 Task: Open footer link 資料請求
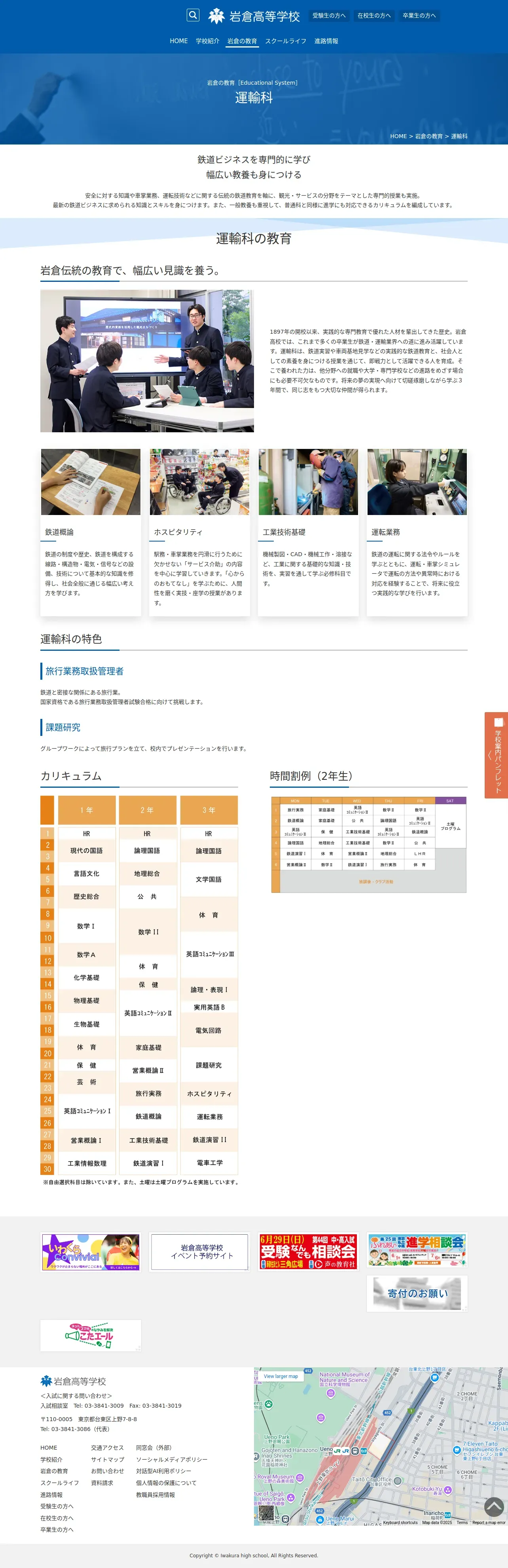coord(102,1483)
